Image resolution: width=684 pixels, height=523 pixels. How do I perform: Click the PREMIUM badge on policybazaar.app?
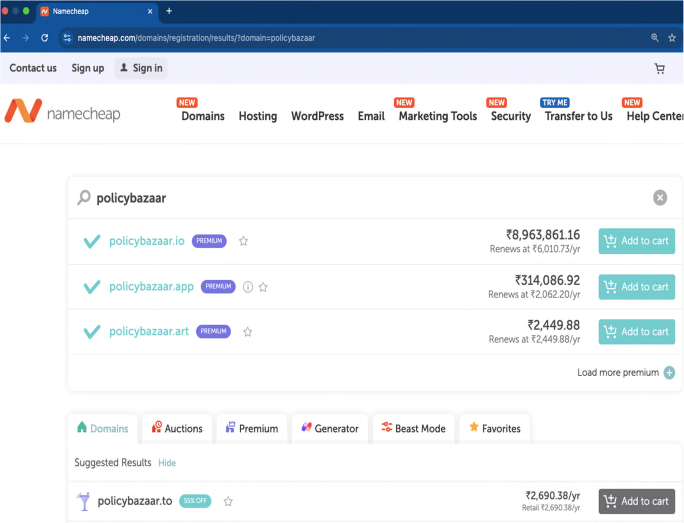(x=218, y=287)
